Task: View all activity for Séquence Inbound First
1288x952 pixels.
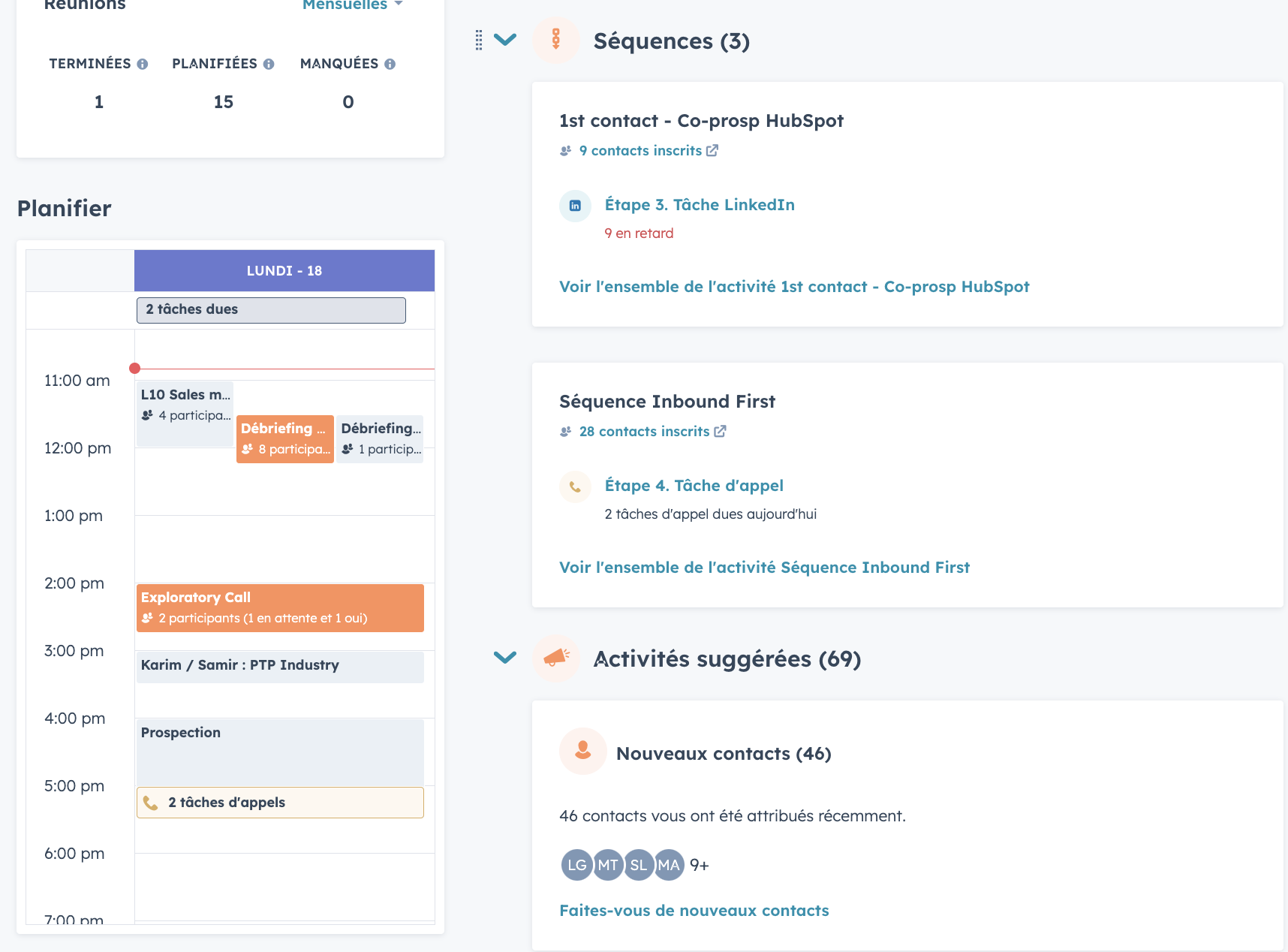Action: [x=764, y=568]
